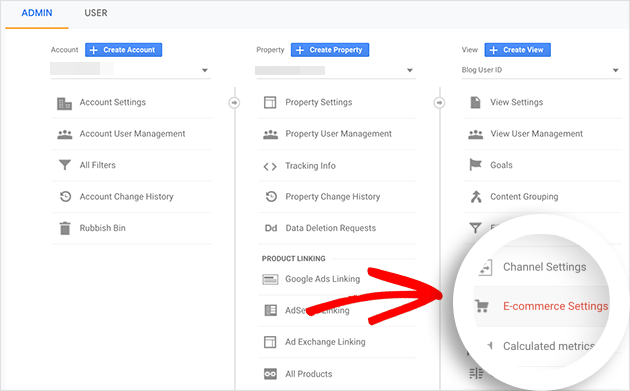
Task: Open View User Management
Action: click(x=536, y=134)
